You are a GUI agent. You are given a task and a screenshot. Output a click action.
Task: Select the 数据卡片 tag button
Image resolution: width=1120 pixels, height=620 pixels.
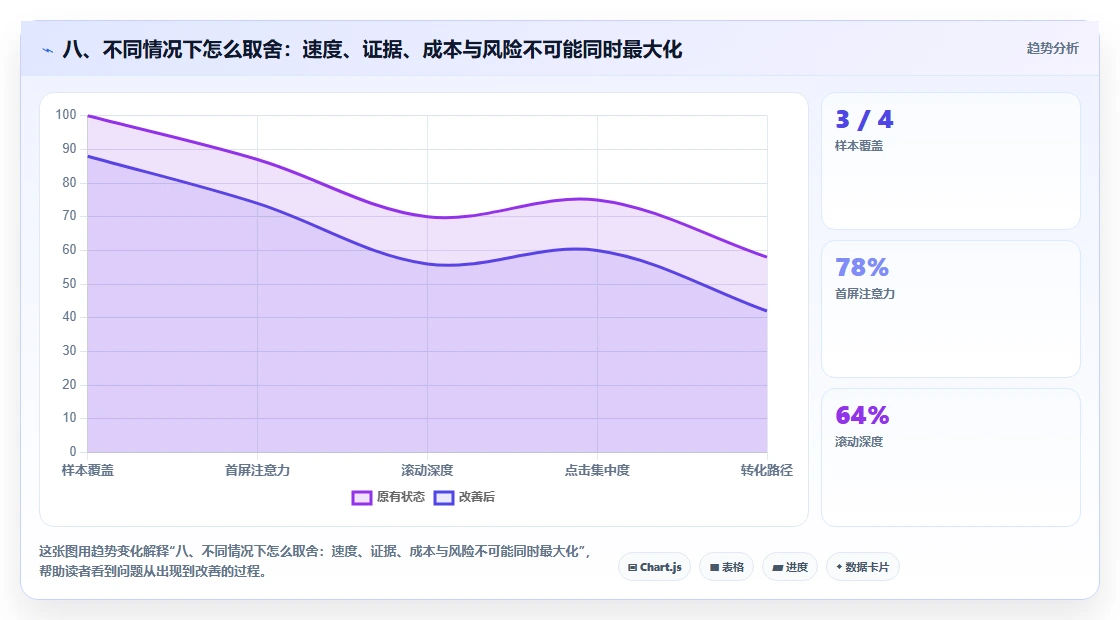point(862,567)
